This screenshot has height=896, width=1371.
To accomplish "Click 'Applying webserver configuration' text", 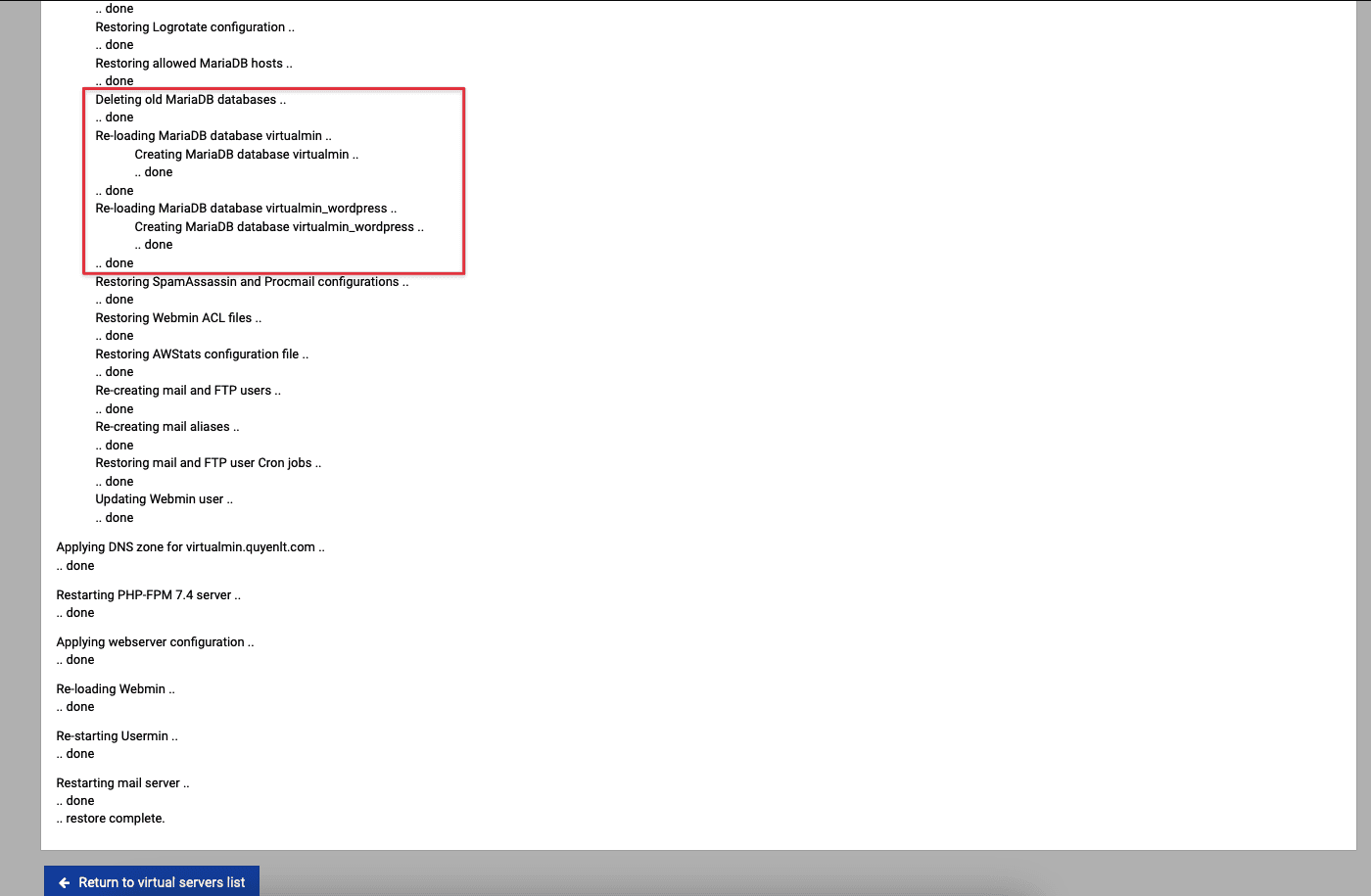I will coord(155,641).
